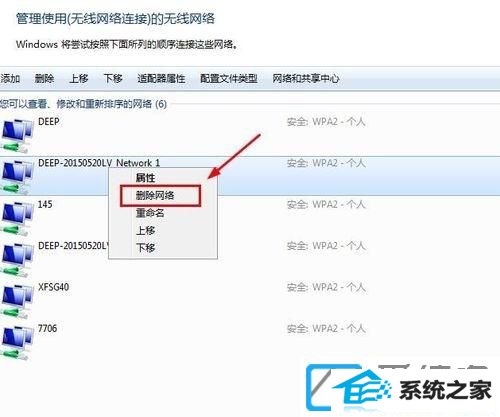
Task: Open 适配器属性 from the toolbar
Action: (x=161, y=79)
